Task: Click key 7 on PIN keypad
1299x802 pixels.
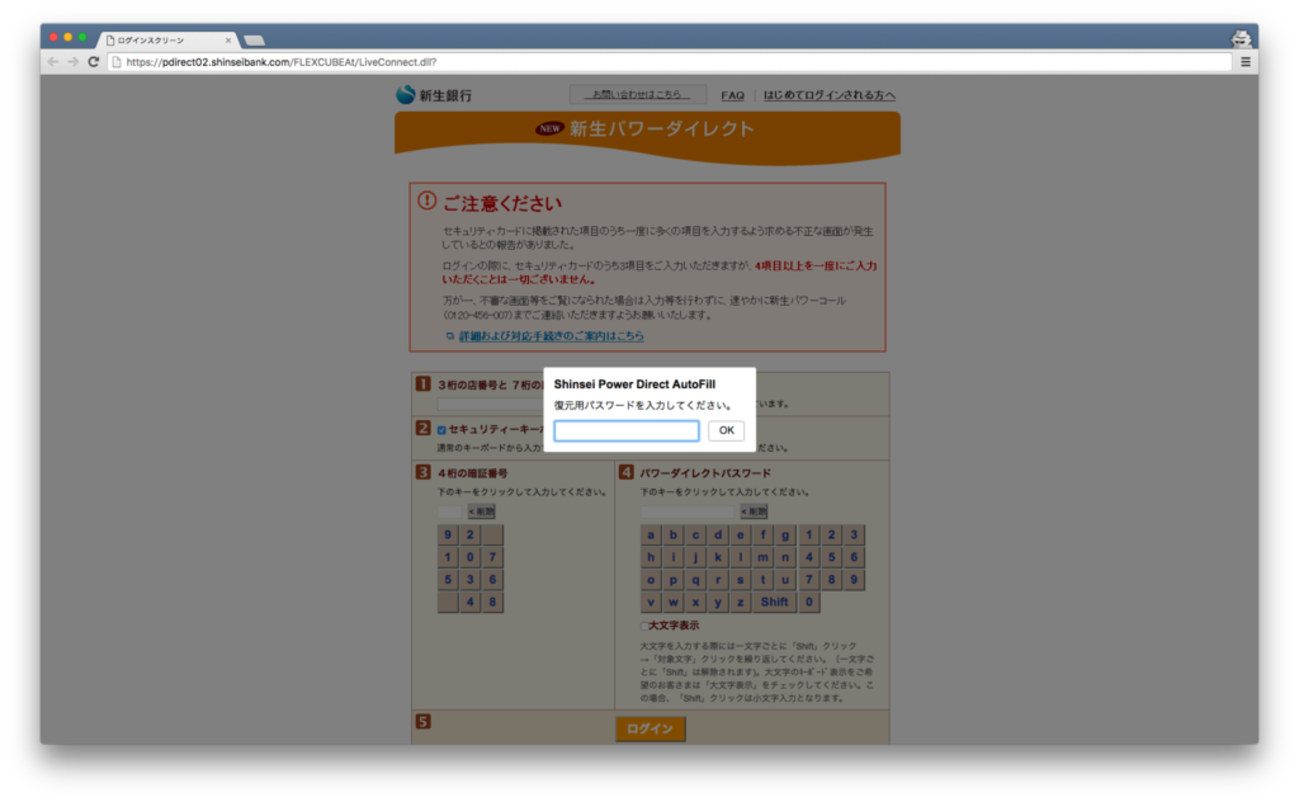Action: point(492,557)
